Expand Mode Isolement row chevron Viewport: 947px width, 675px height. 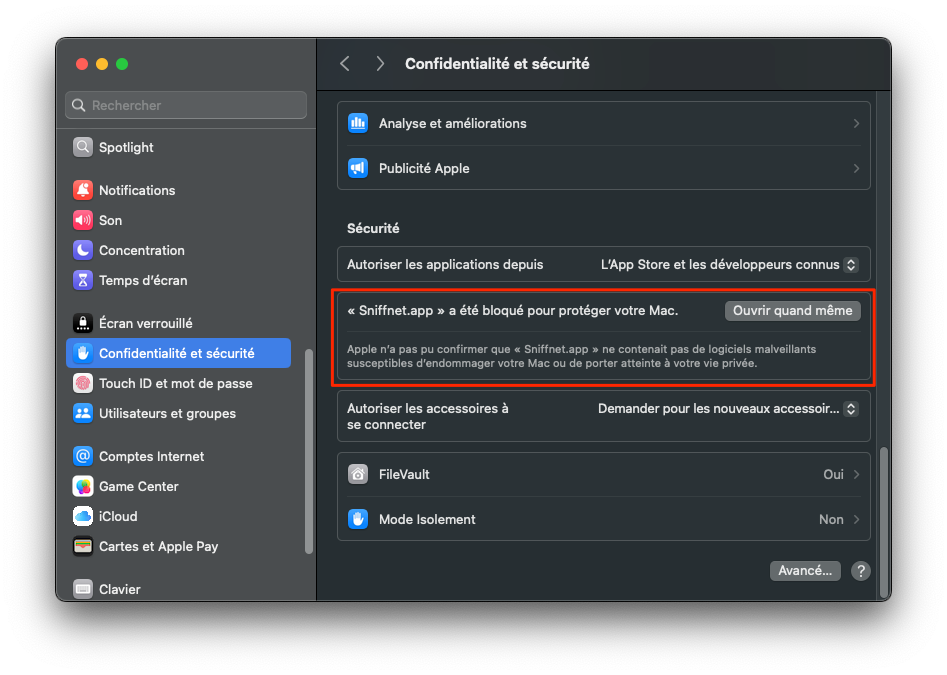click(x=856, y=519)
